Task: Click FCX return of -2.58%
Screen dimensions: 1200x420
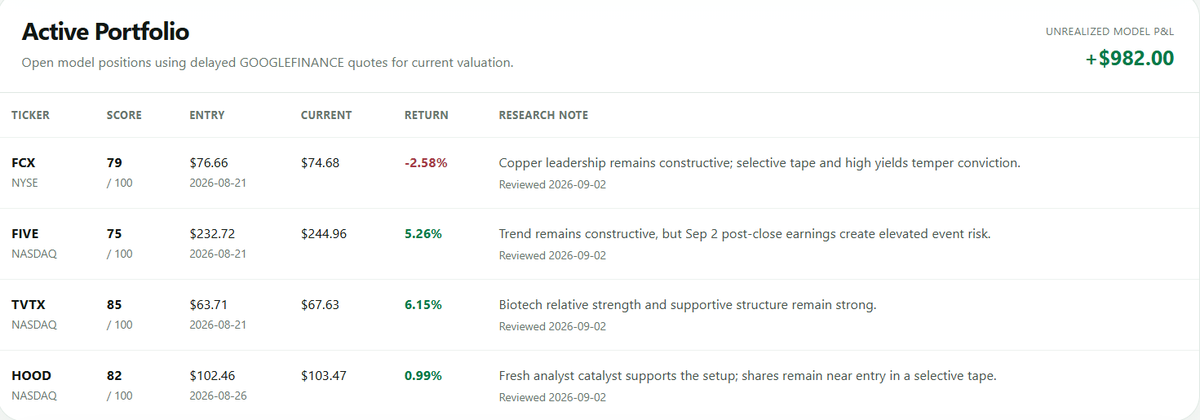Action: [x=425, y=162]
